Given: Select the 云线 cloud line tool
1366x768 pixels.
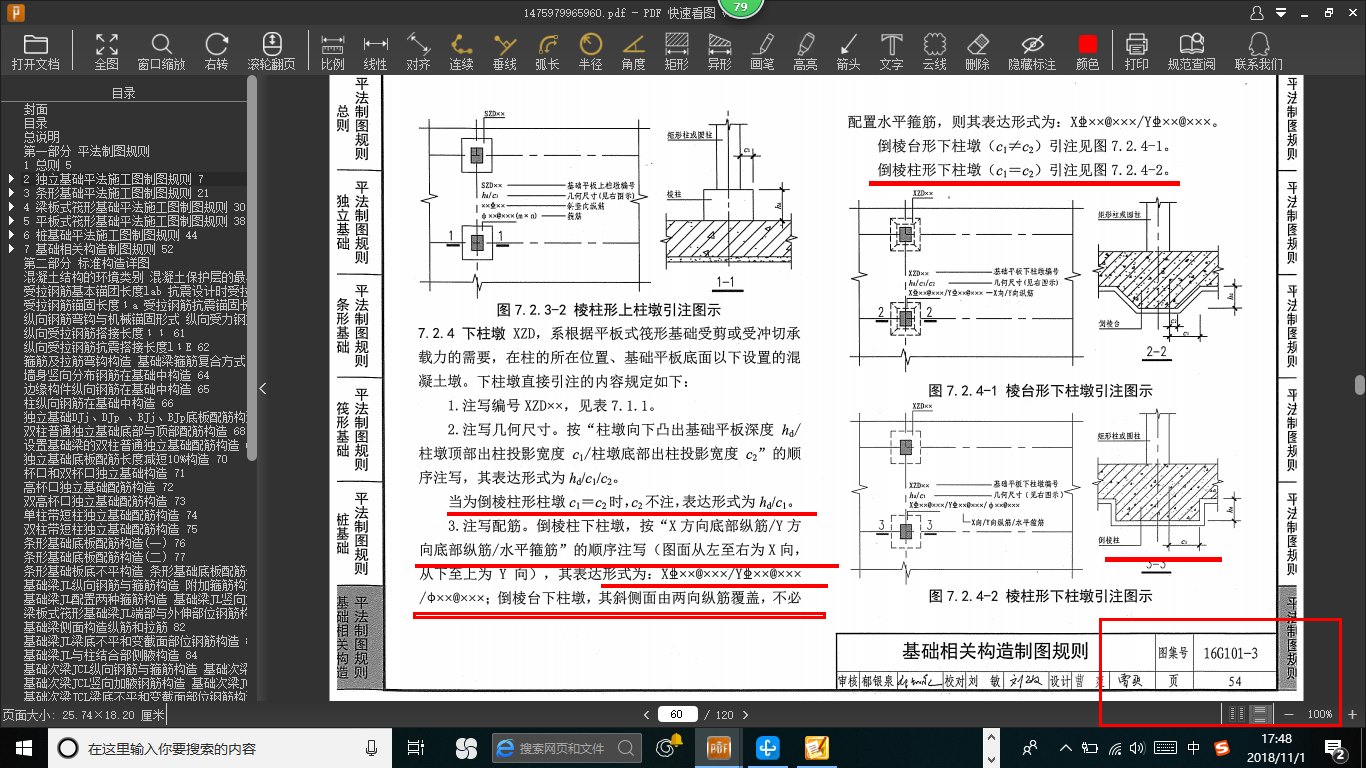Looking at the screenshot, I should point(934,52).
